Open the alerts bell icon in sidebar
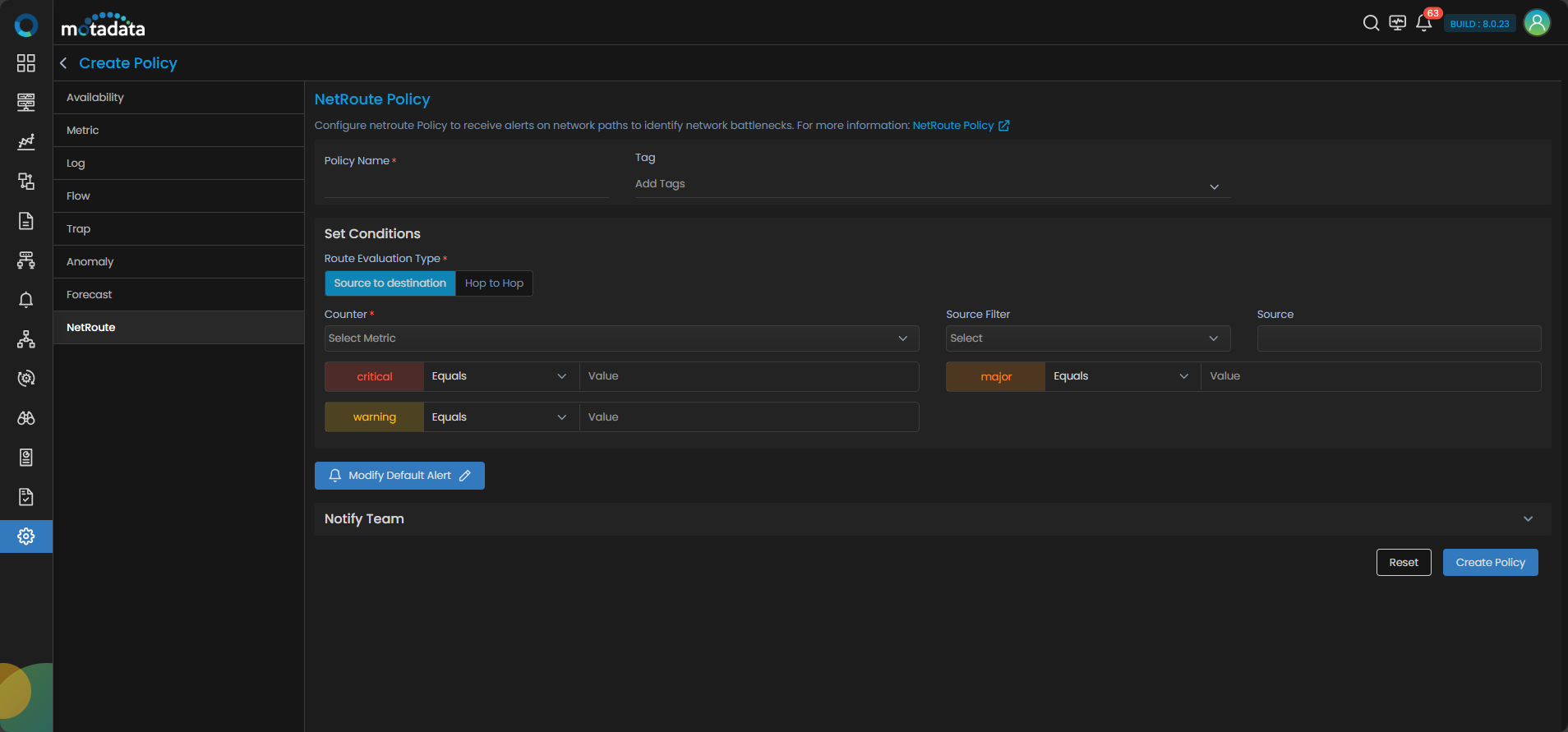 26,300
